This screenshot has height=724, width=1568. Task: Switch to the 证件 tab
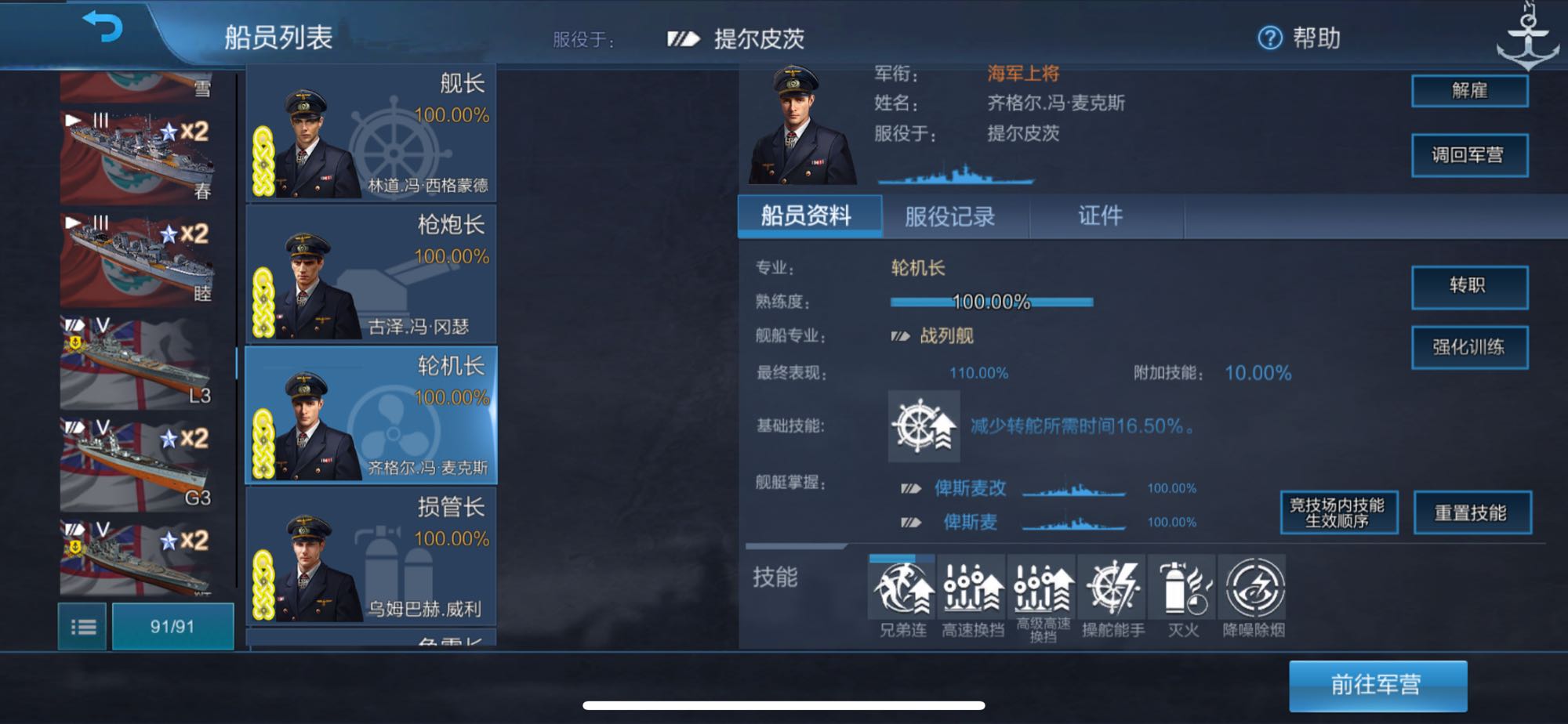(1101, 216)
